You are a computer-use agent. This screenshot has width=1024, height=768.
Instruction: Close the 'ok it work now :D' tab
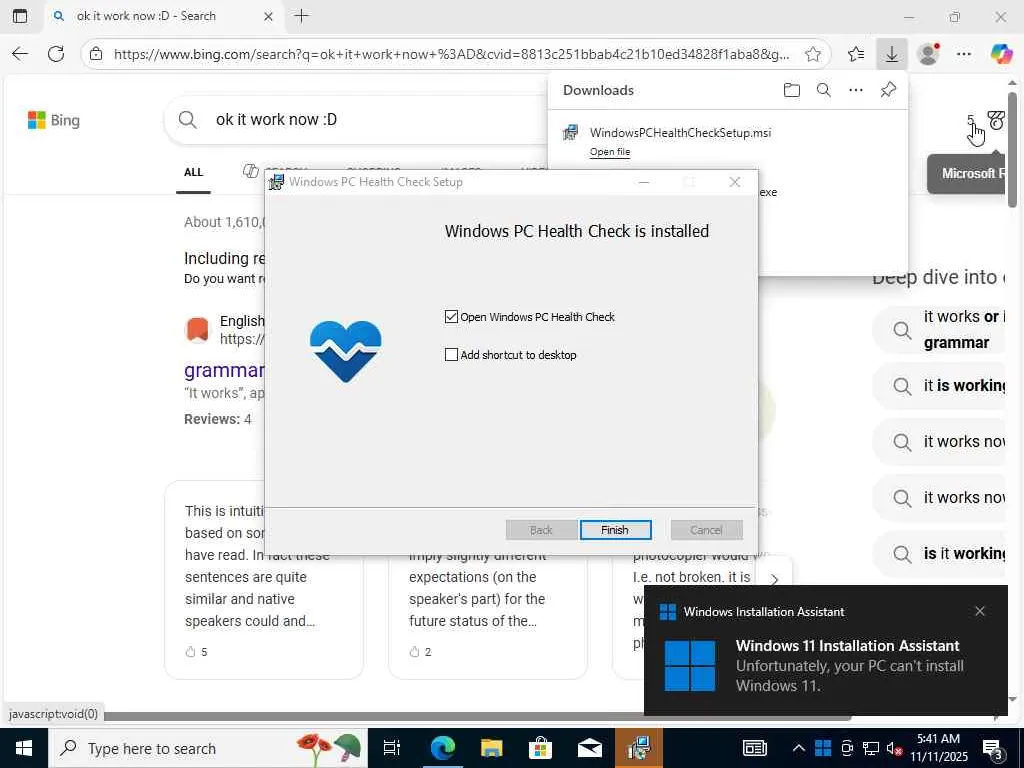tap(268, 17)
